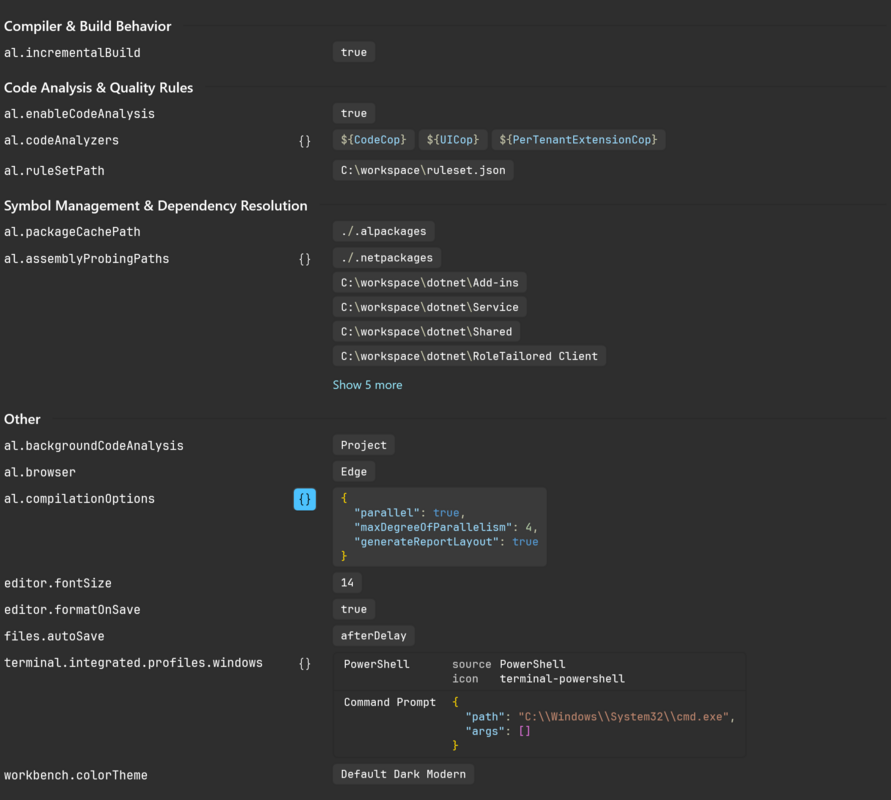Screen dimensions: 891x800
Task: Click the files.autoSave setting name
Action: 54,636
